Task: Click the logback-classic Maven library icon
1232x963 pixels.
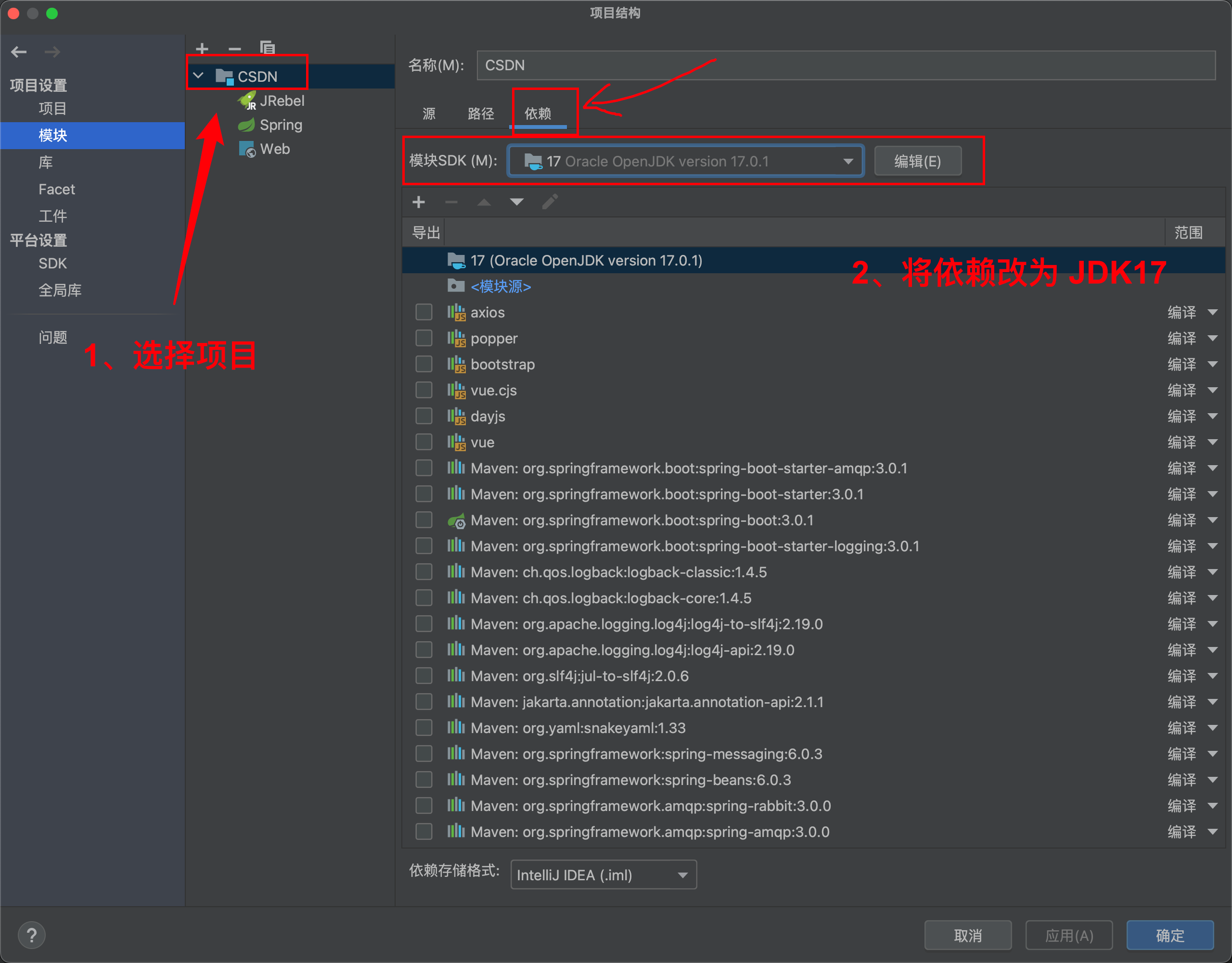Action: coord(456,572)
